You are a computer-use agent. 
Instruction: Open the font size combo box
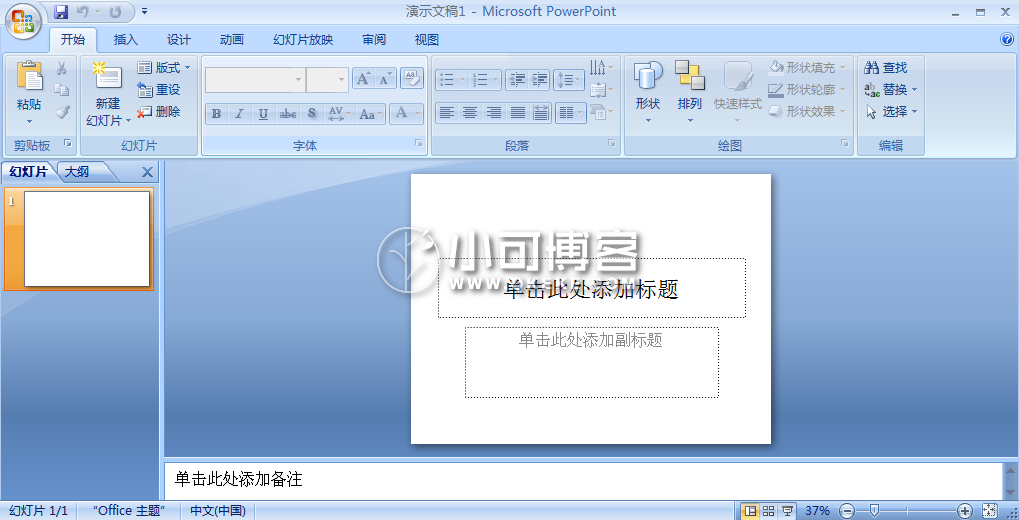pyautogui.click(x=327, y=79)
